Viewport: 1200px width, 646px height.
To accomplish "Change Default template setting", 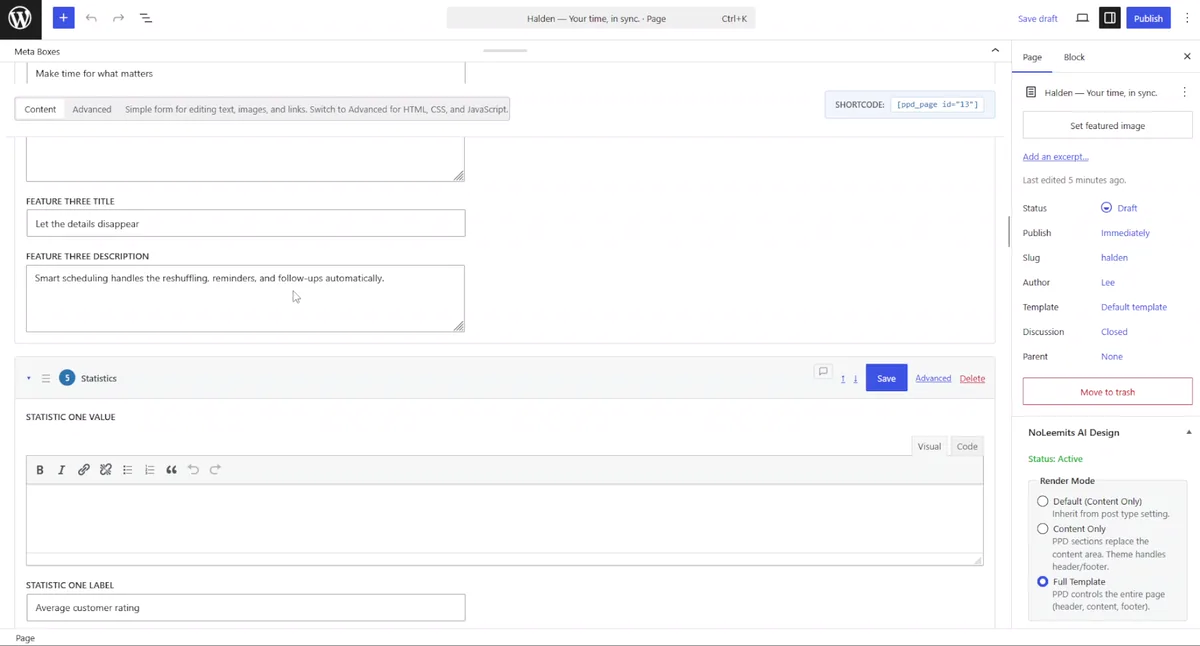I will (1133, 307).
